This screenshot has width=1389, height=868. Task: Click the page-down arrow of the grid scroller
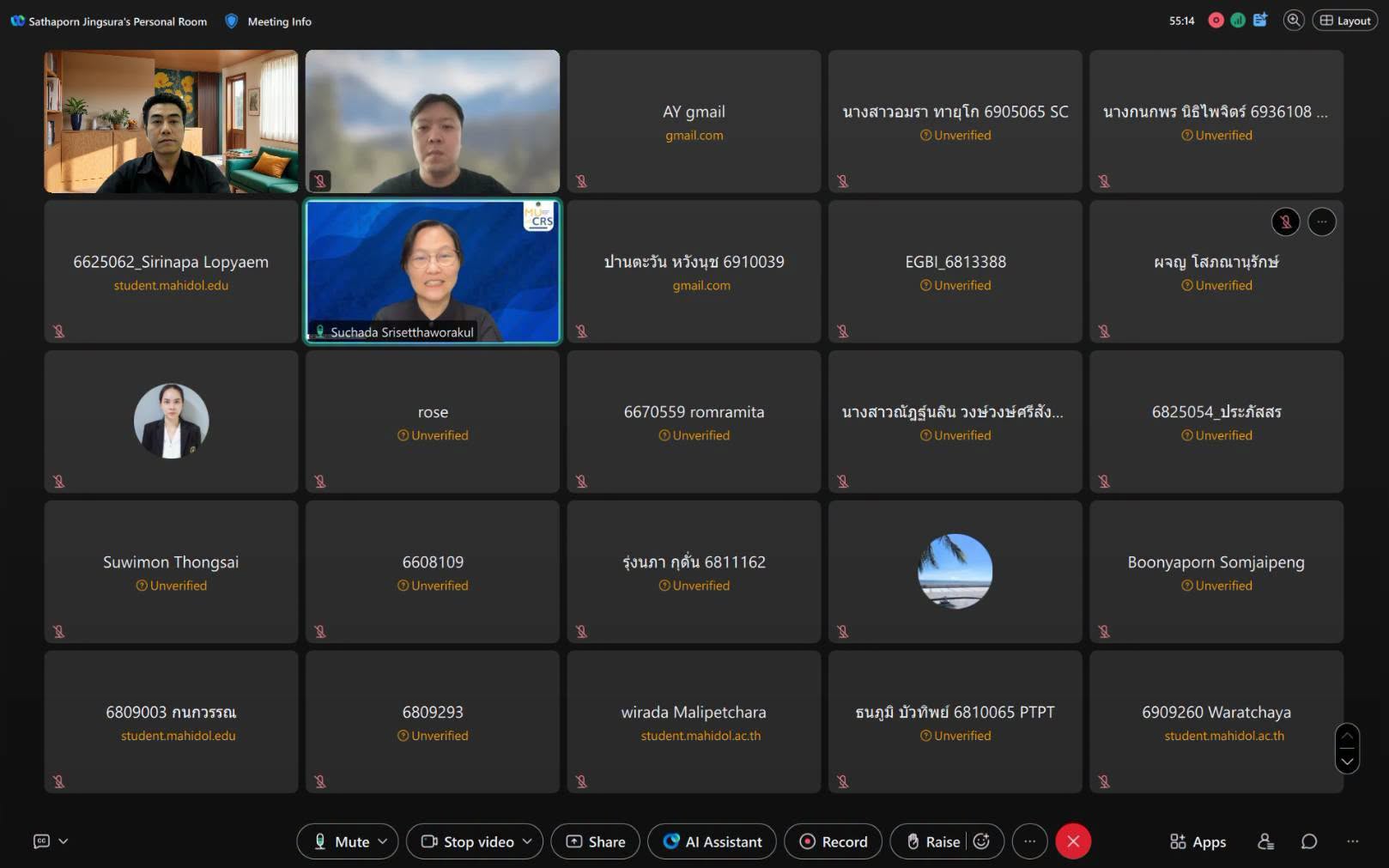click(x=1347, y=761)
